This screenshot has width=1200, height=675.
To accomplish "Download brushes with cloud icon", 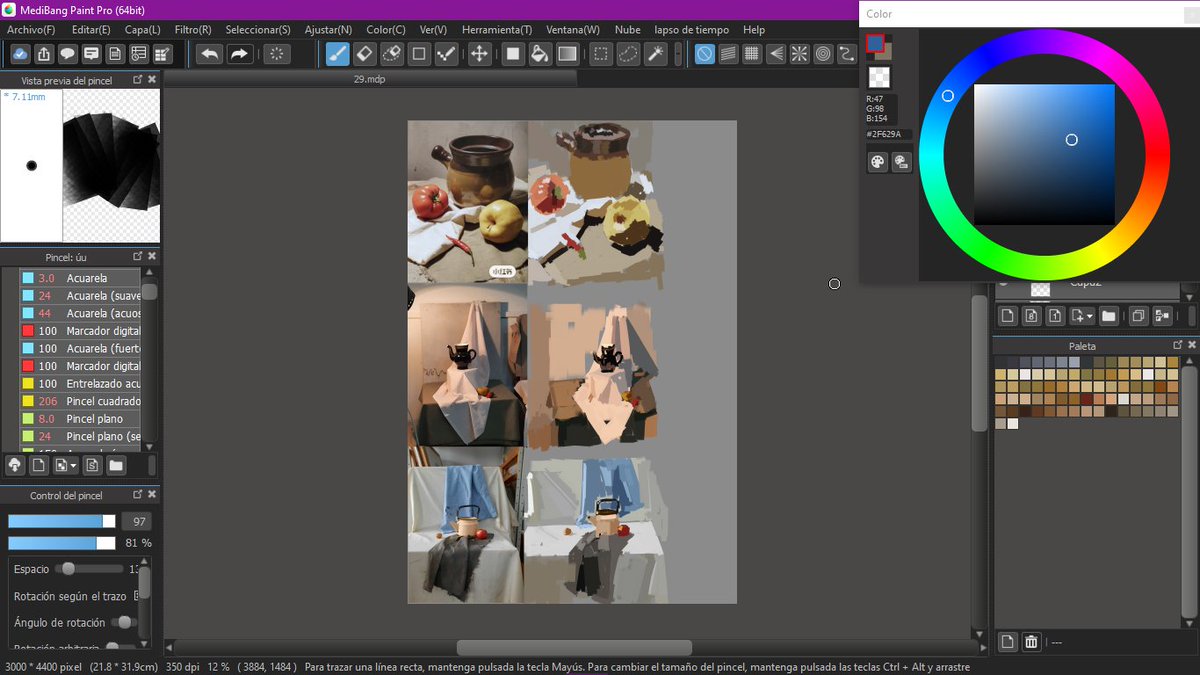I will coord(15,465).
